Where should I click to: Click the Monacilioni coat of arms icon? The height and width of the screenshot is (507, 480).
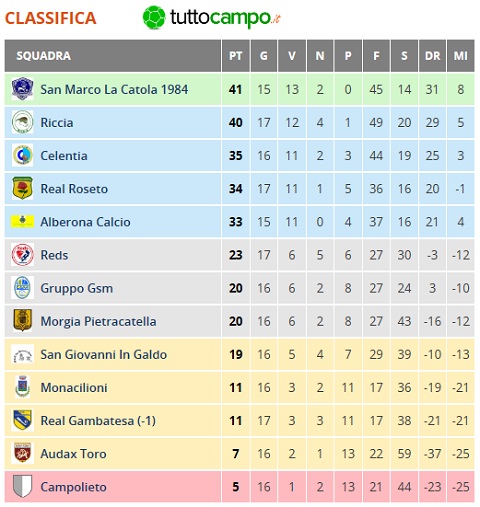click(x=22, y=387)
